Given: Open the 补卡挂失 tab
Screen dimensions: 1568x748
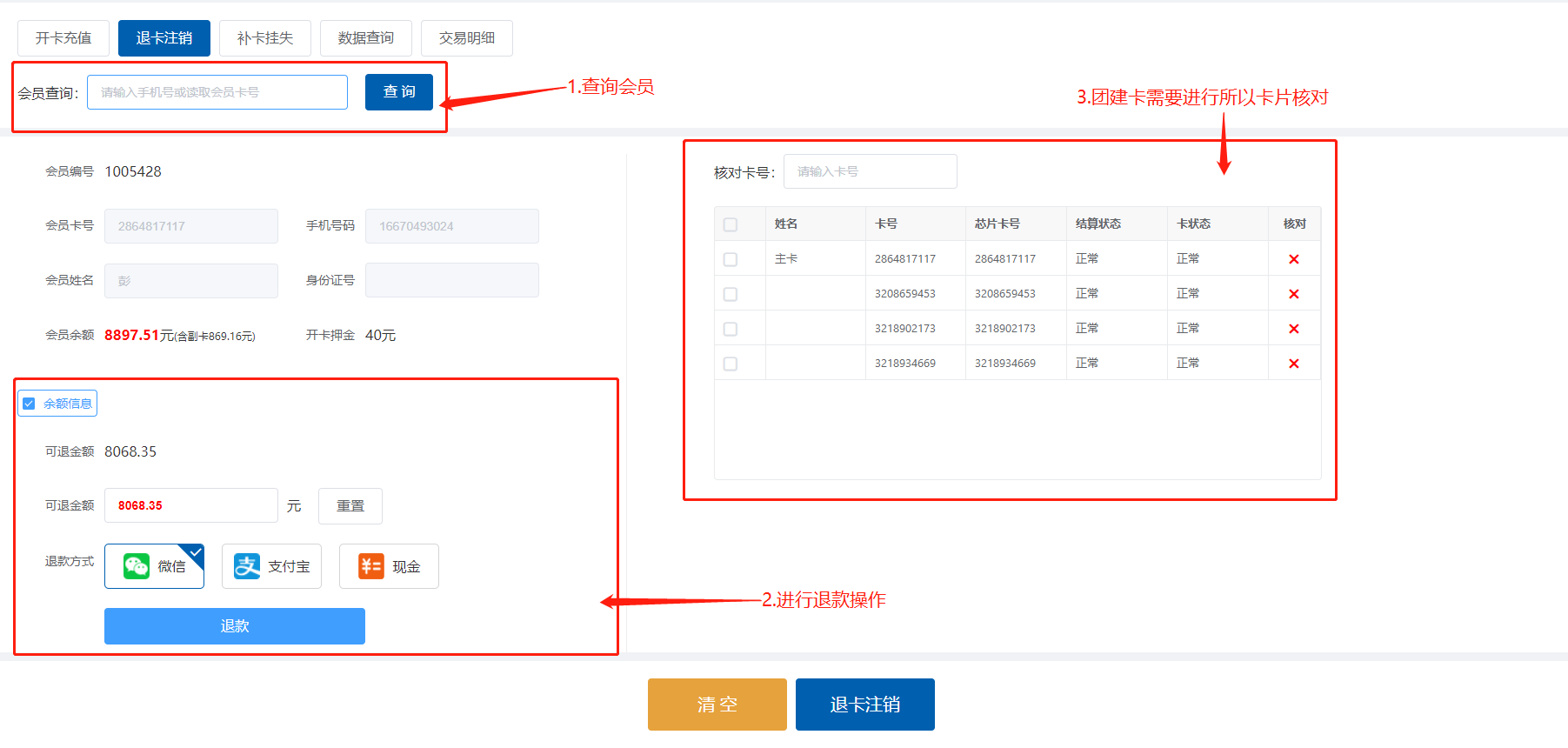Looking at the screenshot, I should click(x=265, y=38).
